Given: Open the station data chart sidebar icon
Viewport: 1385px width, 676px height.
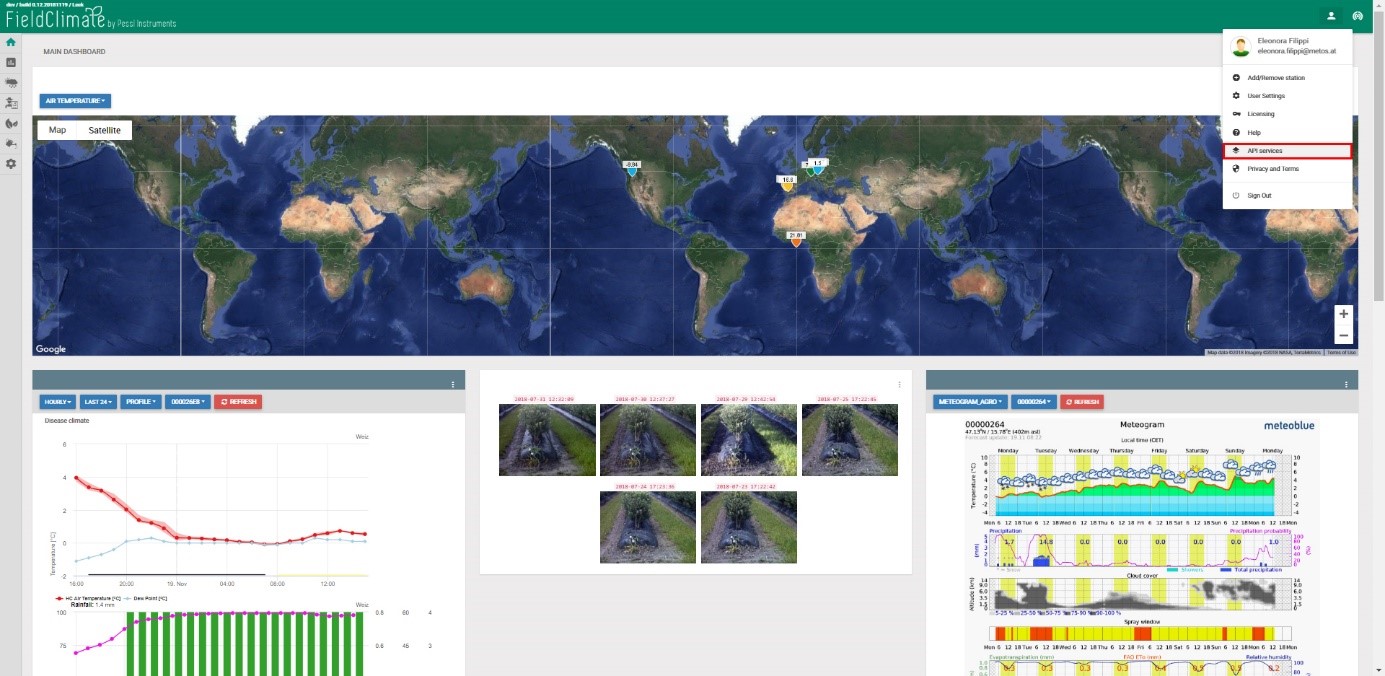Looking at the screenshot, I should pyautogui.click(x=11, y=63).
